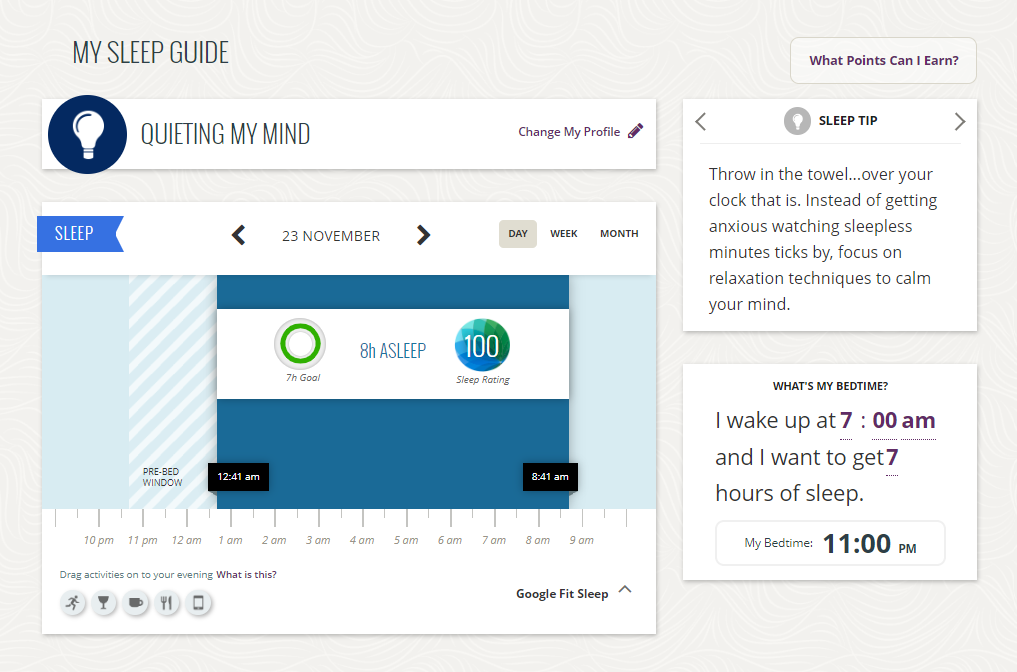Viewport: 1017px width, 672px height.
Task: Click the lightbulb profile icon
Action: (87, 134)
